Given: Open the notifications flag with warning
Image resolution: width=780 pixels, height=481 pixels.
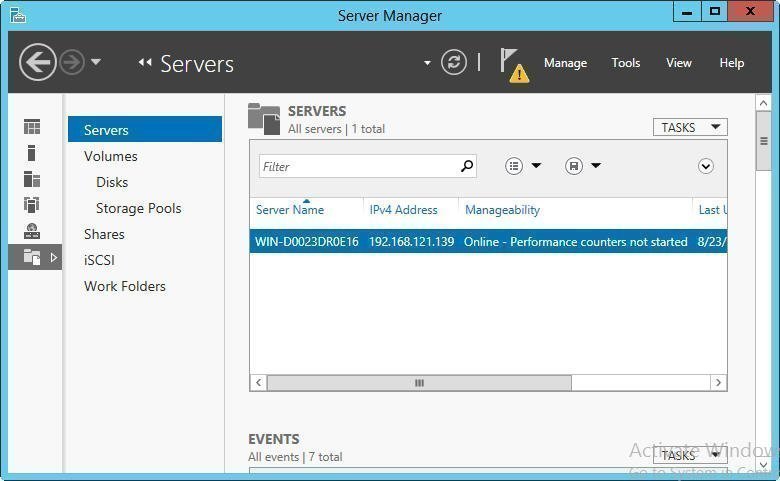Looking at the screenshot, I should [x=512, y=64].
